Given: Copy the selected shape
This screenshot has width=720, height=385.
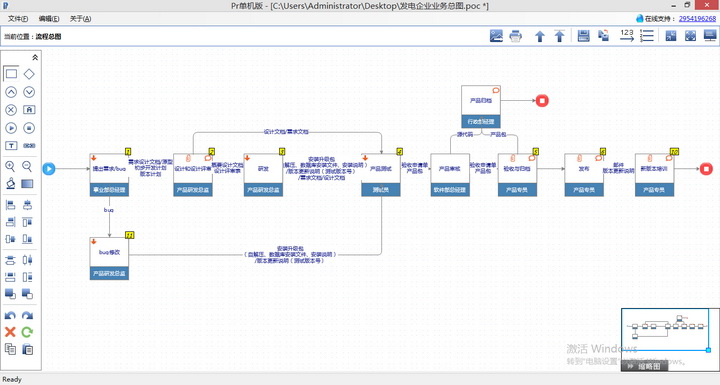Looking at the screenshot, I should 10,349.
